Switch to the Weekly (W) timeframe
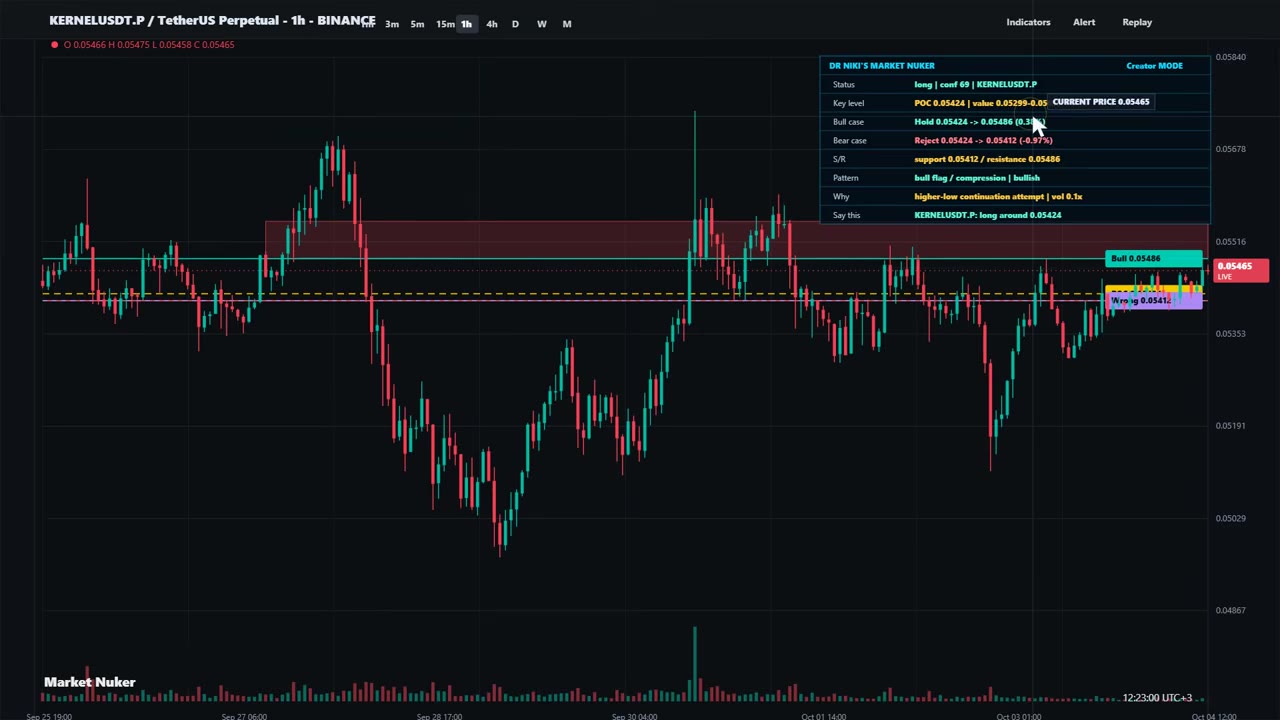The image size is (1280, 720). click(541, 24)
